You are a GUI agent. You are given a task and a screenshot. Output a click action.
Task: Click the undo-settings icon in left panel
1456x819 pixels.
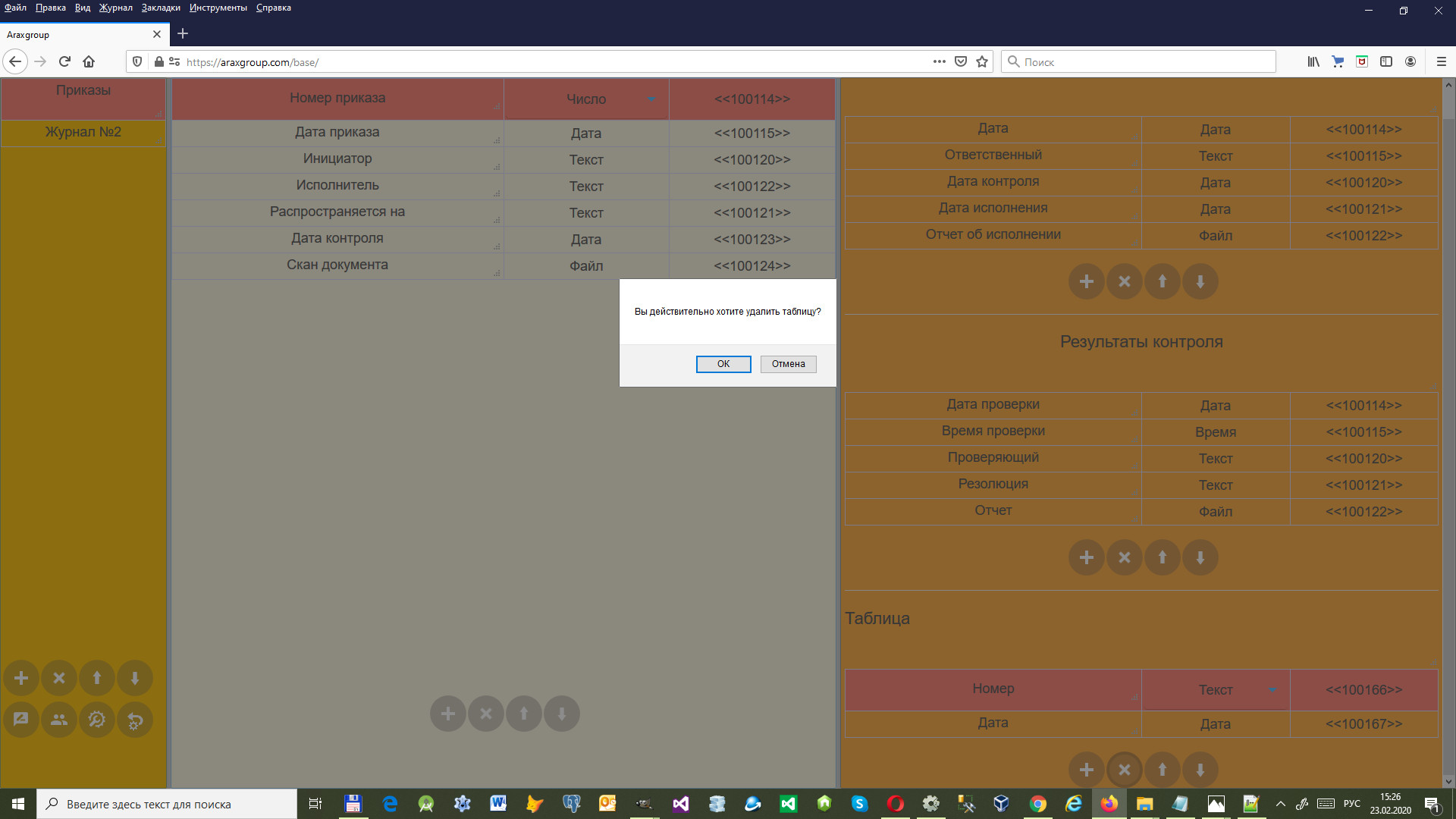pyautogui.click(x=135, y=720)
